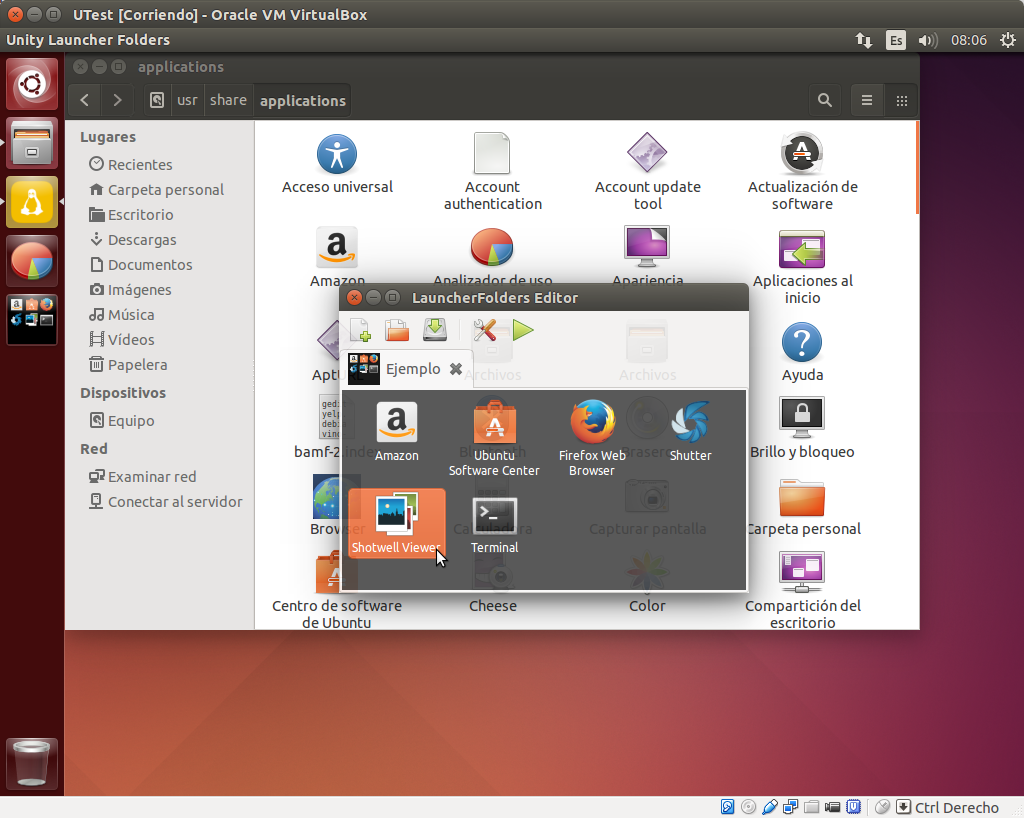
Task: Navigate to usr in the path bar
Action: point(187,101)
